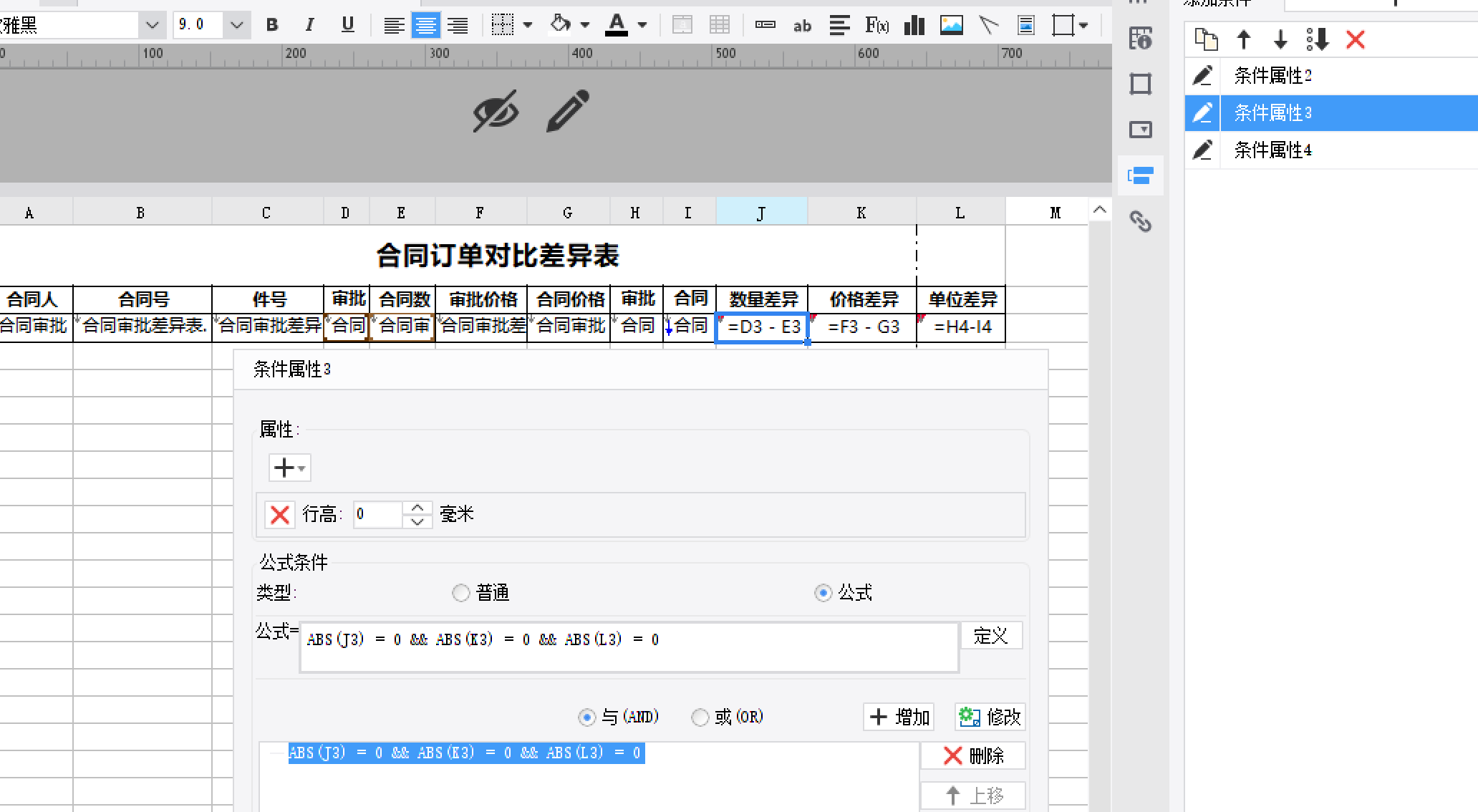
Task: Open the font name dropdown
Action: point(152,25)
